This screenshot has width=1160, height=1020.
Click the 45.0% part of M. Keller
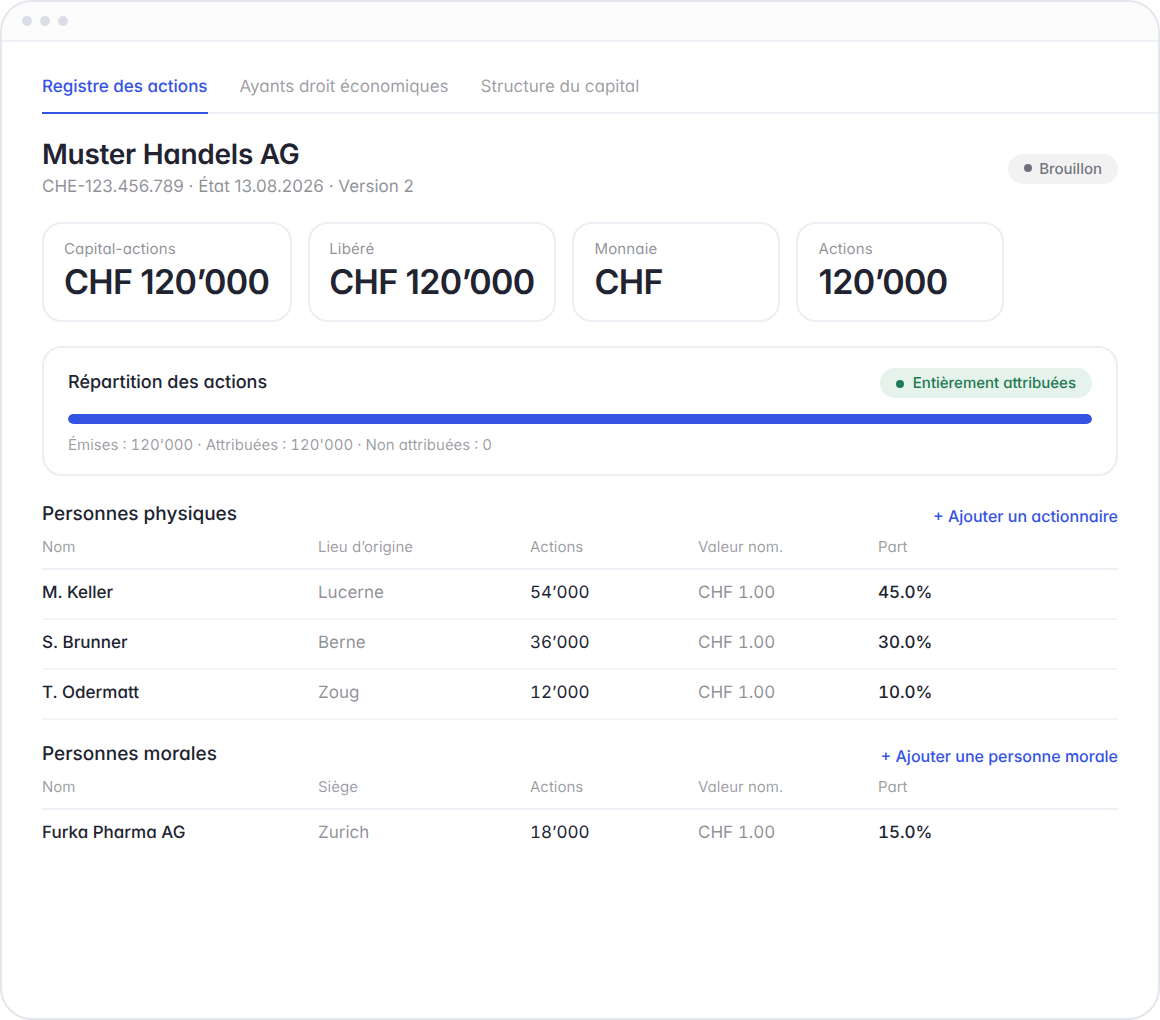(904, 592)
